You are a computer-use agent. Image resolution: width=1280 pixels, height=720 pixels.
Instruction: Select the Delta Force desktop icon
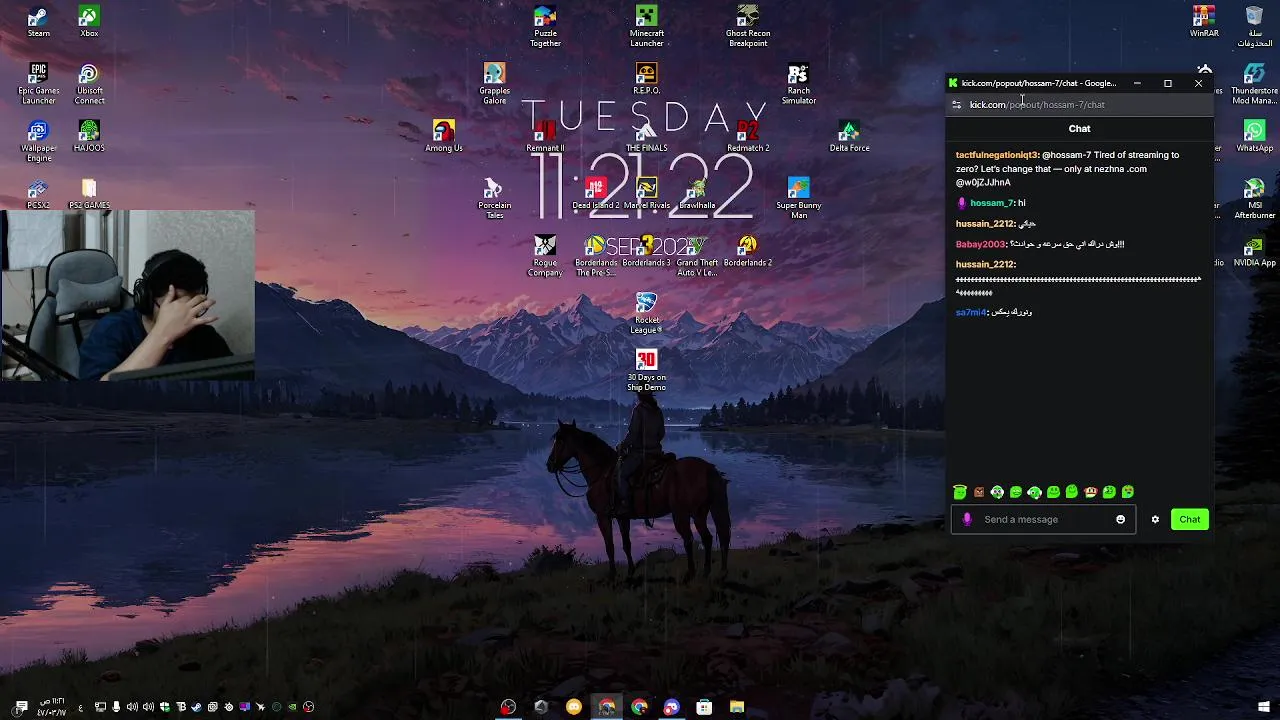849,136
